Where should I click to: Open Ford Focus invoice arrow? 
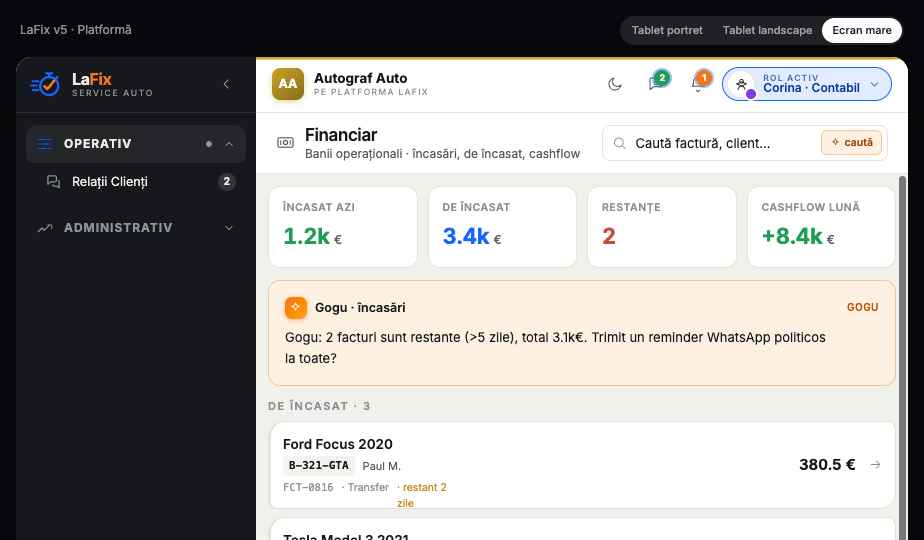click(876, 465)
